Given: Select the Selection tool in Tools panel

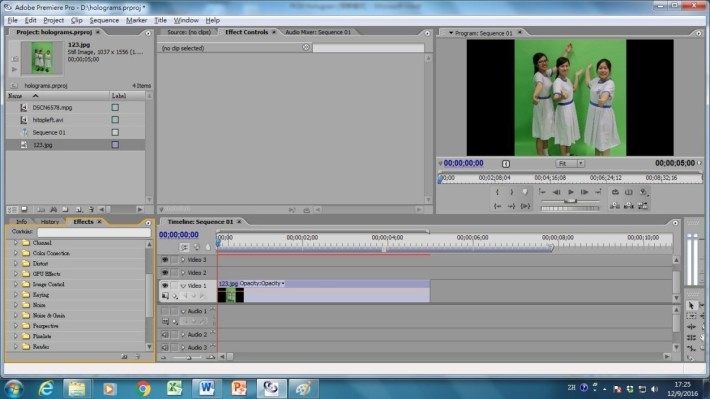Looking at the screenshot, I should pos(691,306).
